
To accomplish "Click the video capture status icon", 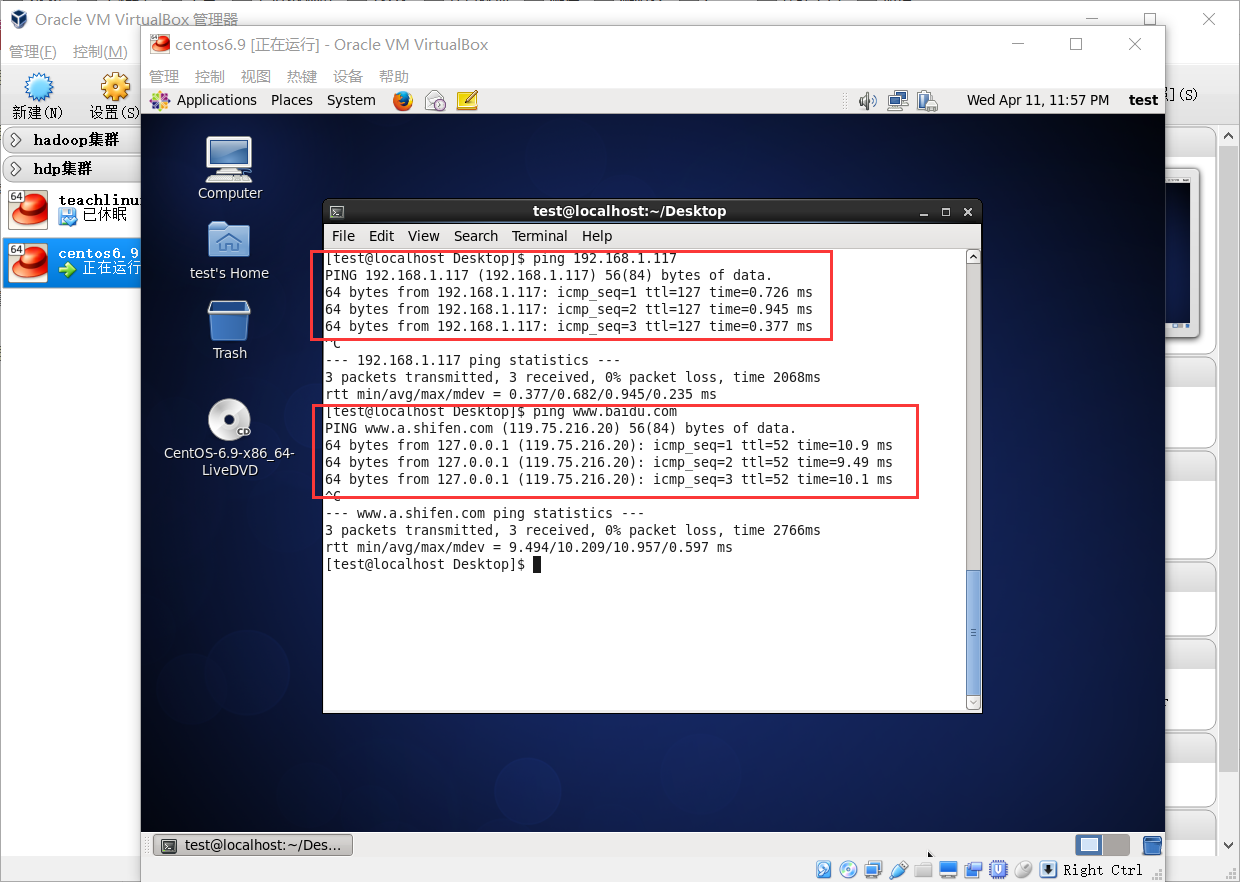I will coord(973,869).
